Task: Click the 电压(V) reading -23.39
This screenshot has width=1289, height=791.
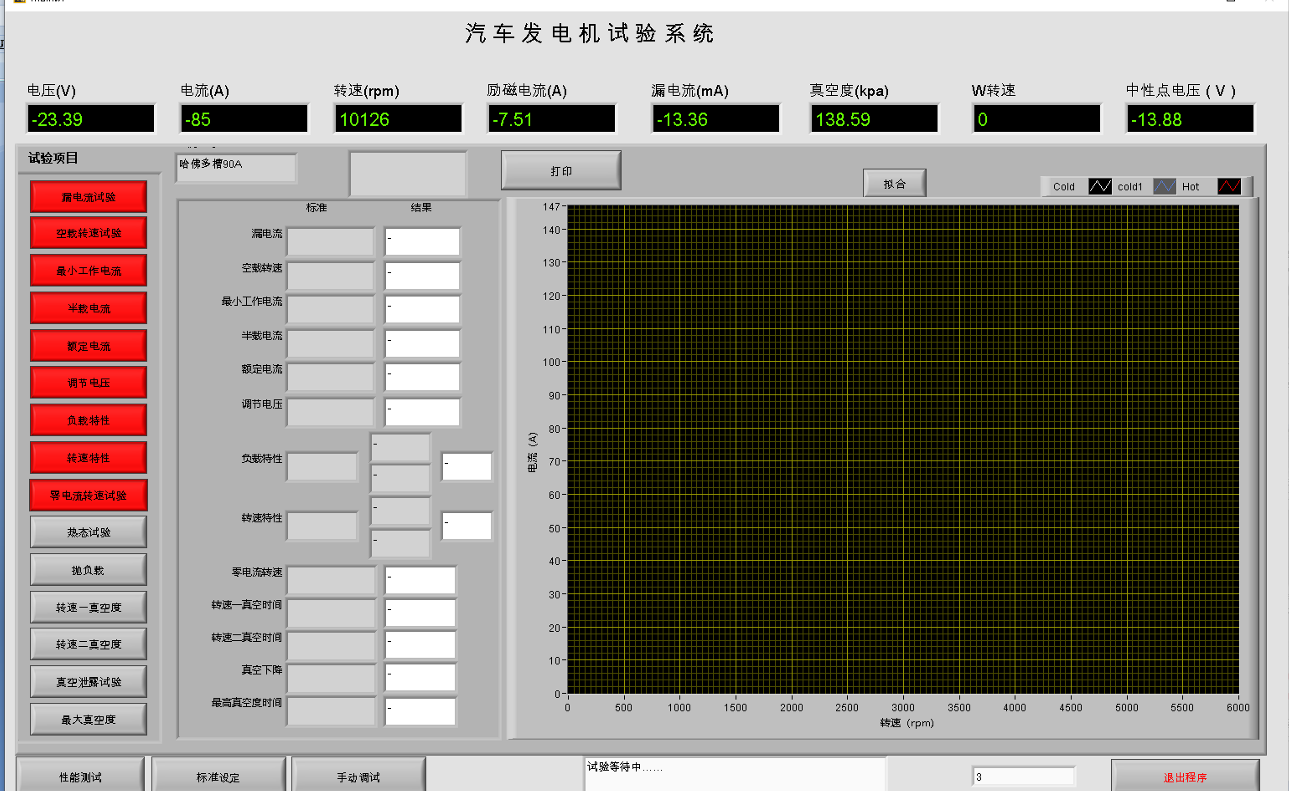Action: point(91,119)
